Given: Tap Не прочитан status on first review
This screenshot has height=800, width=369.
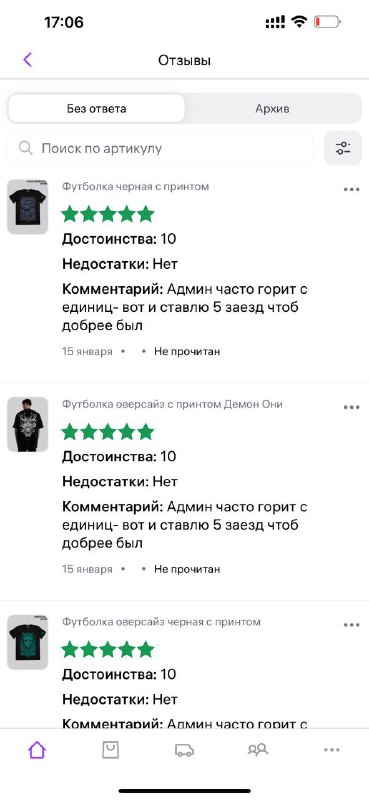Looking at the screenshot, I should (x=187, y=352).
